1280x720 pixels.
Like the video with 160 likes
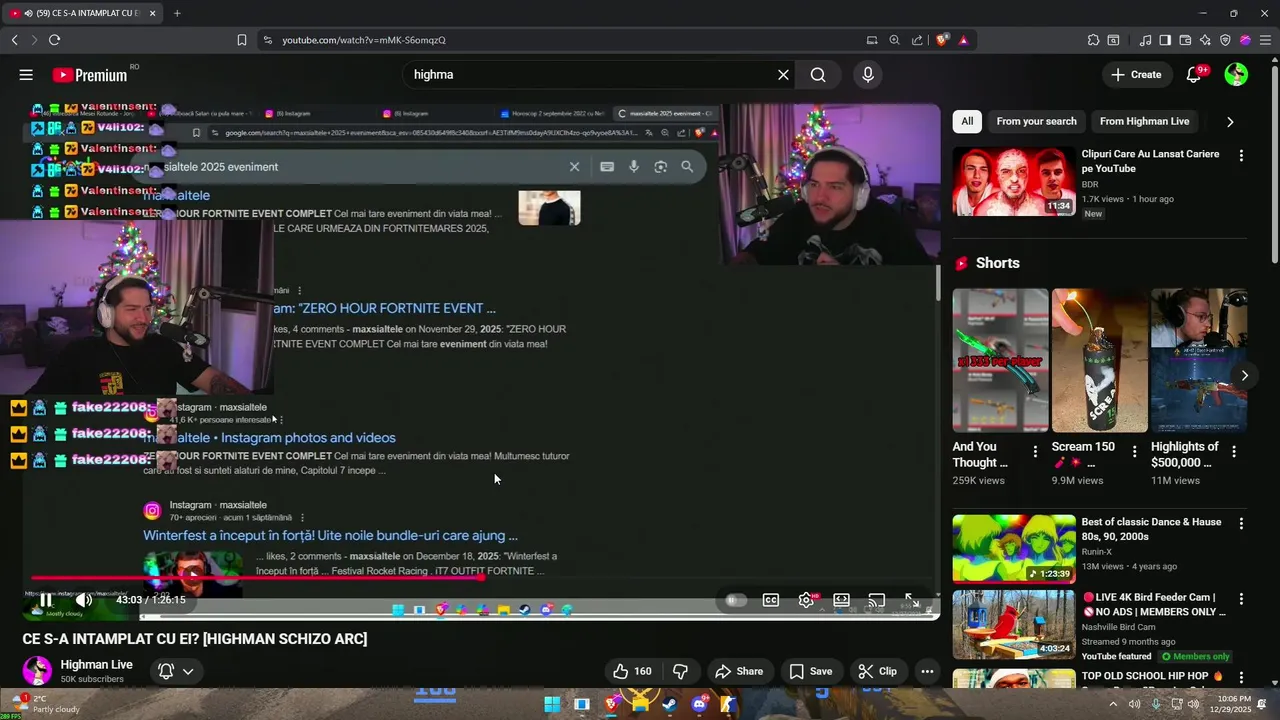pos(631,672)
